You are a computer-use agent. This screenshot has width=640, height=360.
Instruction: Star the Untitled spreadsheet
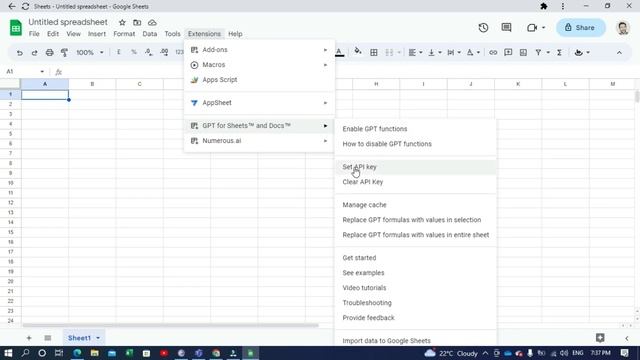tap(122, 22)
